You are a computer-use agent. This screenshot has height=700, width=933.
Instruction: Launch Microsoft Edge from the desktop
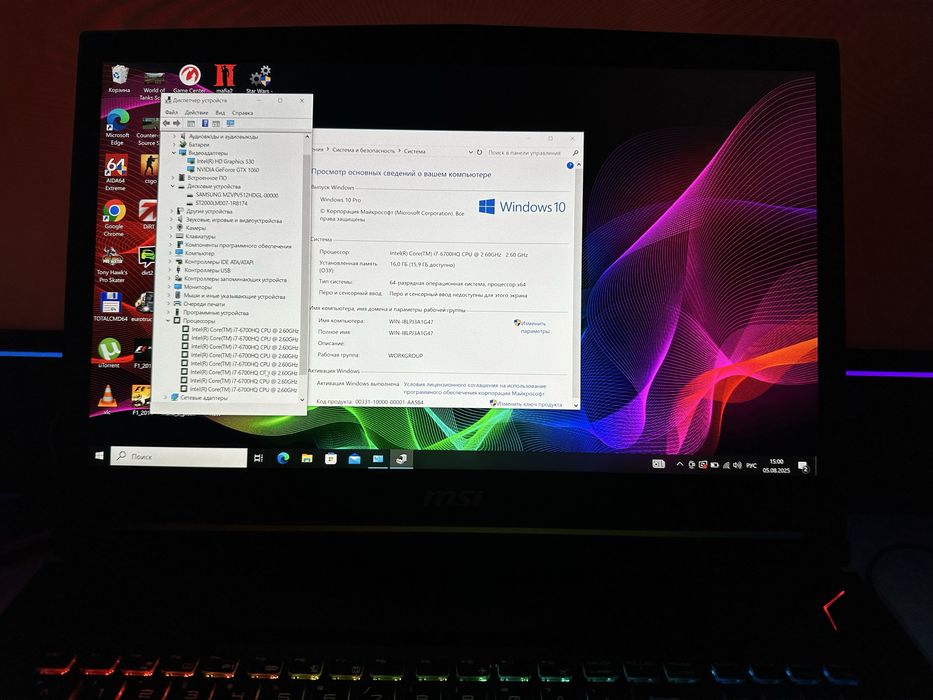pyautogui.click(x=117, y=127)
